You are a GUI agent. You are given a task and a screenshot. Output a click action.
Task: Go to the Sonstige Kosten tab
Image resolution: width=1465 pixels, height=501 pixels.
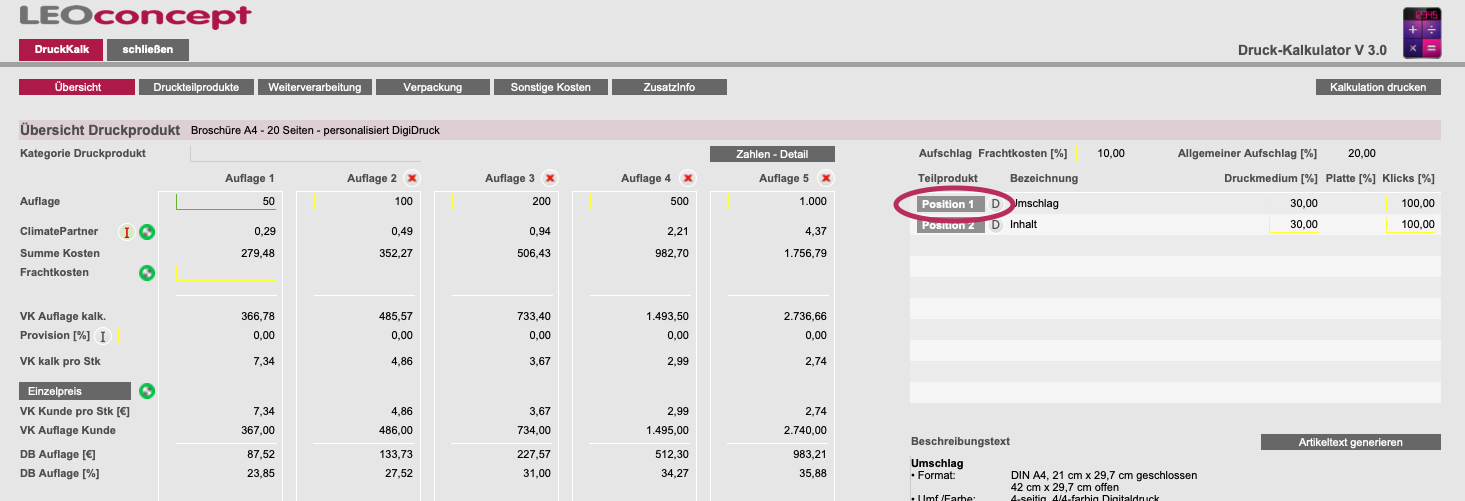549,87
